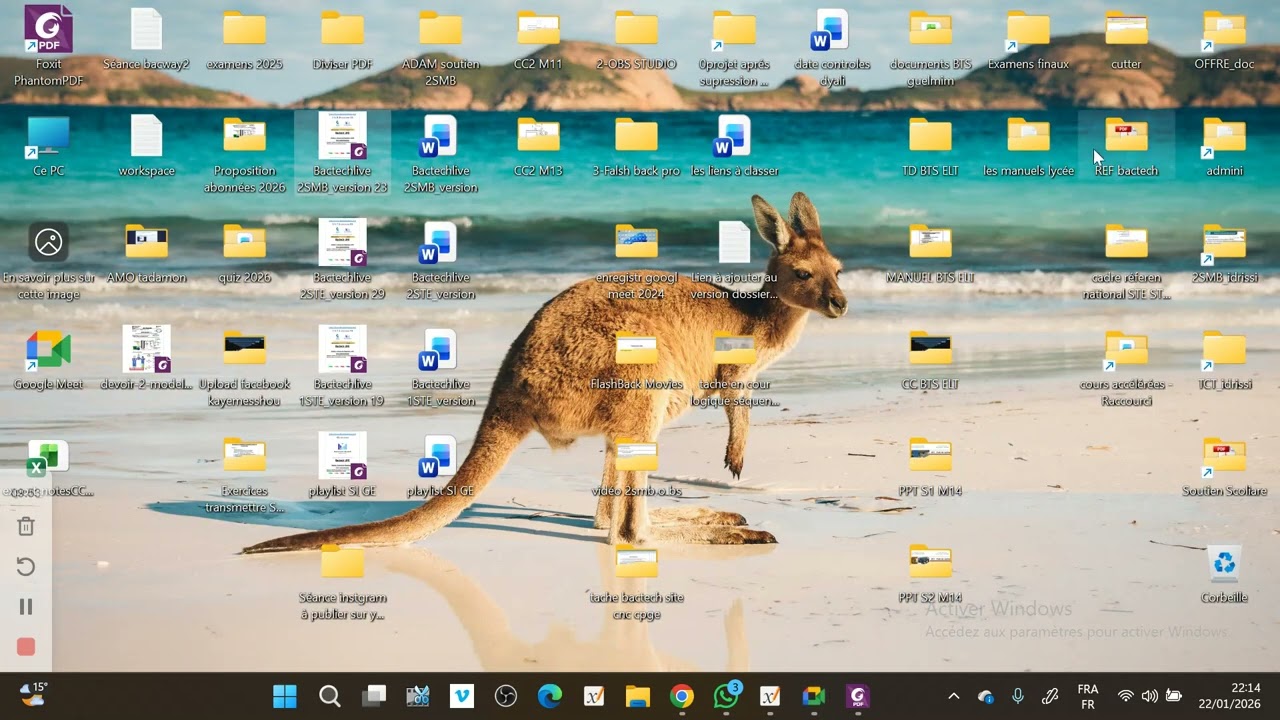Select the FlashBack Movies folder
Screen dimensions: 1280x720
(x=636, y=359)
